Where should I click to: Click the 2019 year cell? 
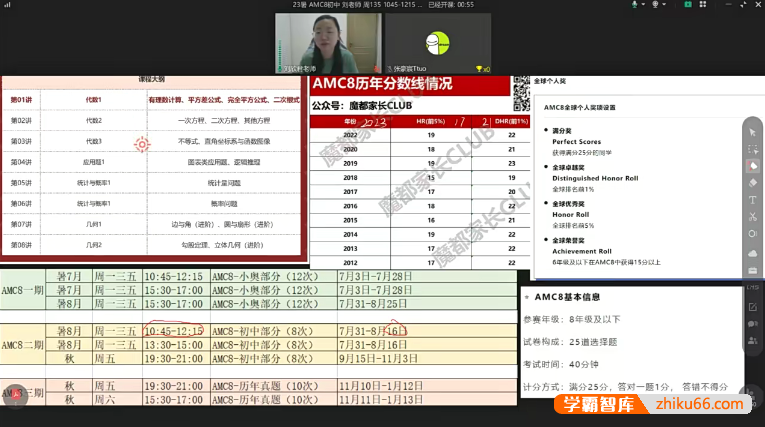click(x=350, y=163)
